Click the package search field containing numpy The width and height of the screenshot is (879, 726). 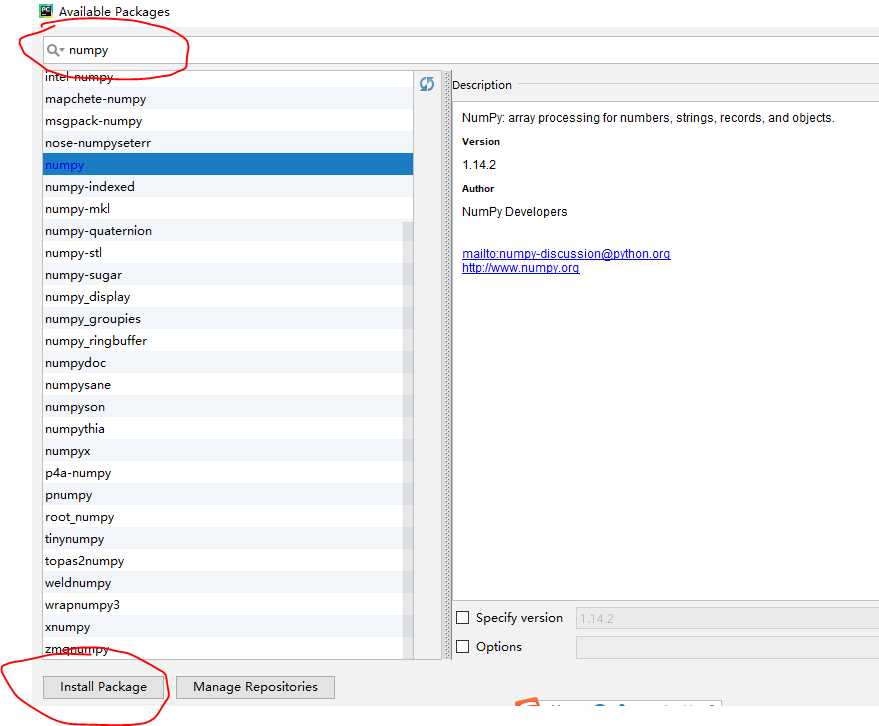(461, 50)
